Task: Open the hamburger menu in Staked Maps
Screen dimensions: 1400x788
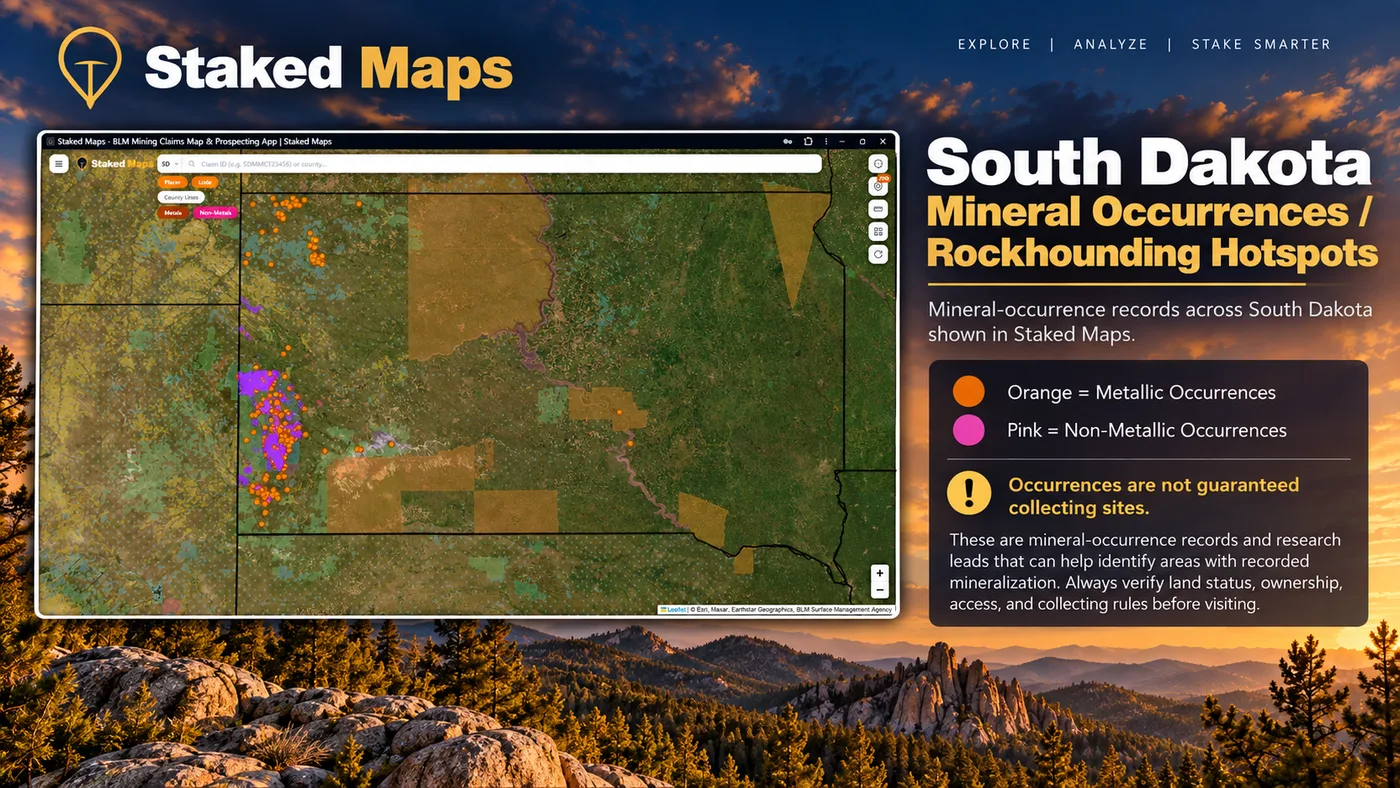Action: coord(59,164)
